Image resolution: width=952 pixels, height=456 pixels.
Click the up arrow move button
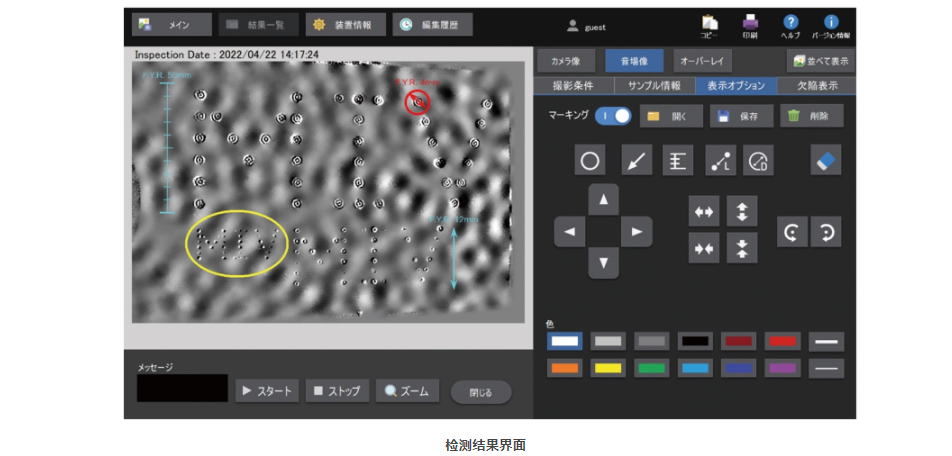click(604, 199)
